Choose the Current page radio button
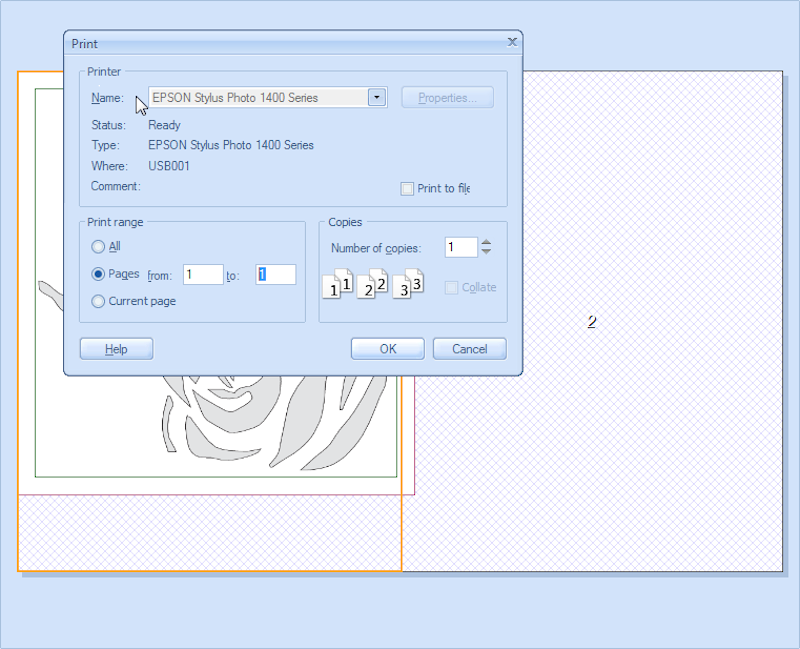The width and height of the screenshot is (800, 649). [x=98, y=301]
